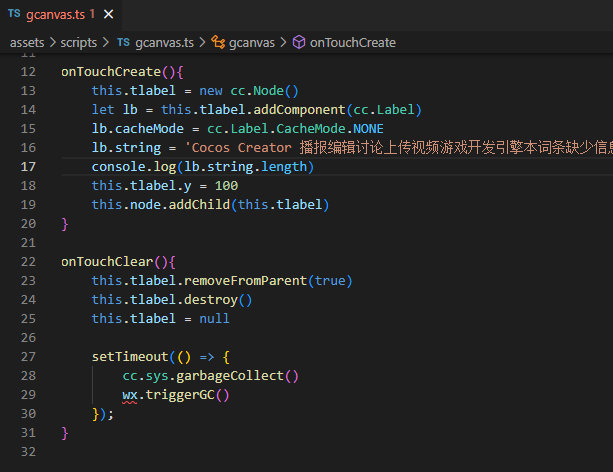Click line number 27 in the gutter
The image size is (613, 472).
[28, 357]
